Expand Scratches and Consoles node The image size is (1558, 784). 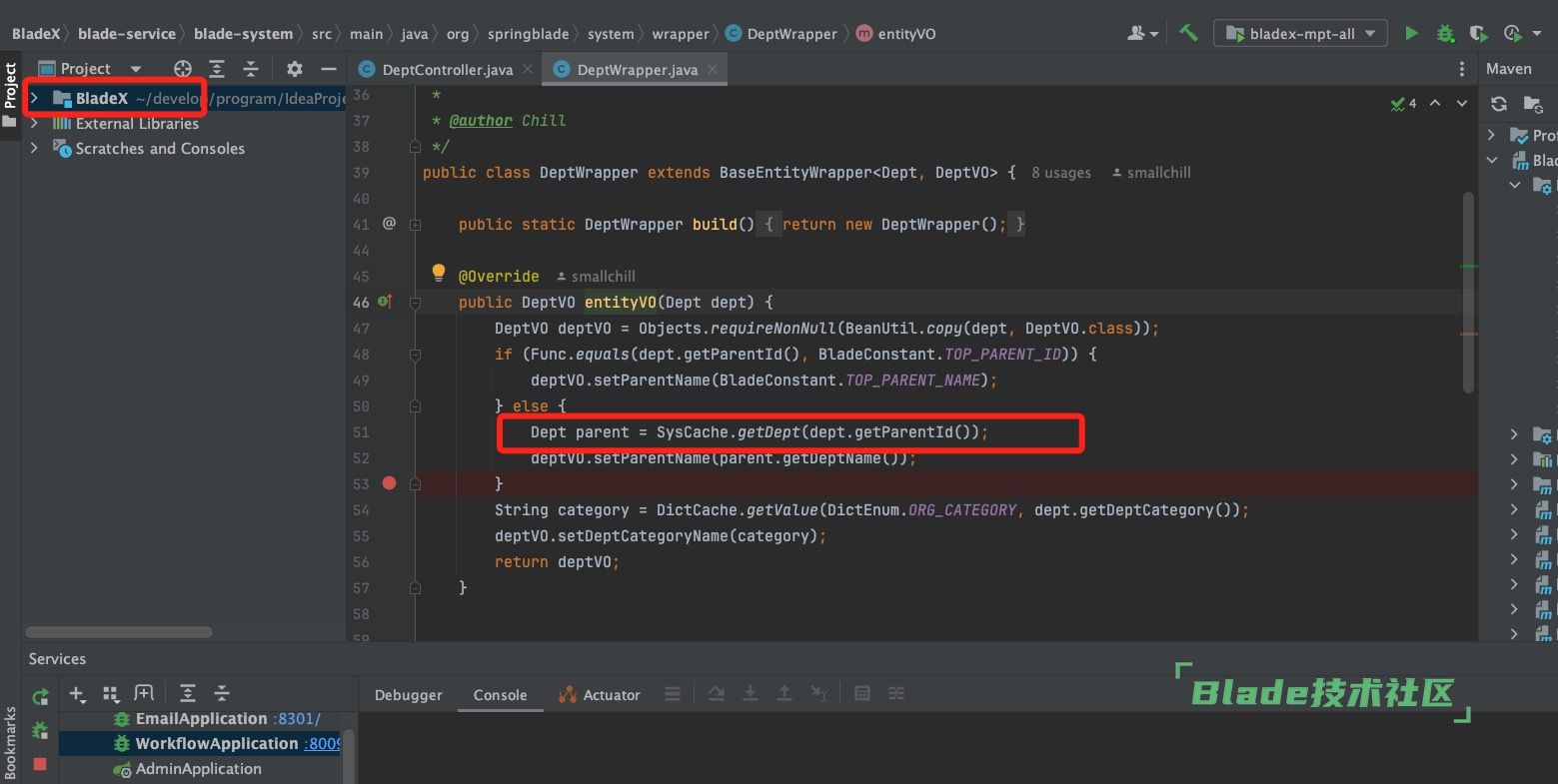pyautogui.click(x=34, y=148)
